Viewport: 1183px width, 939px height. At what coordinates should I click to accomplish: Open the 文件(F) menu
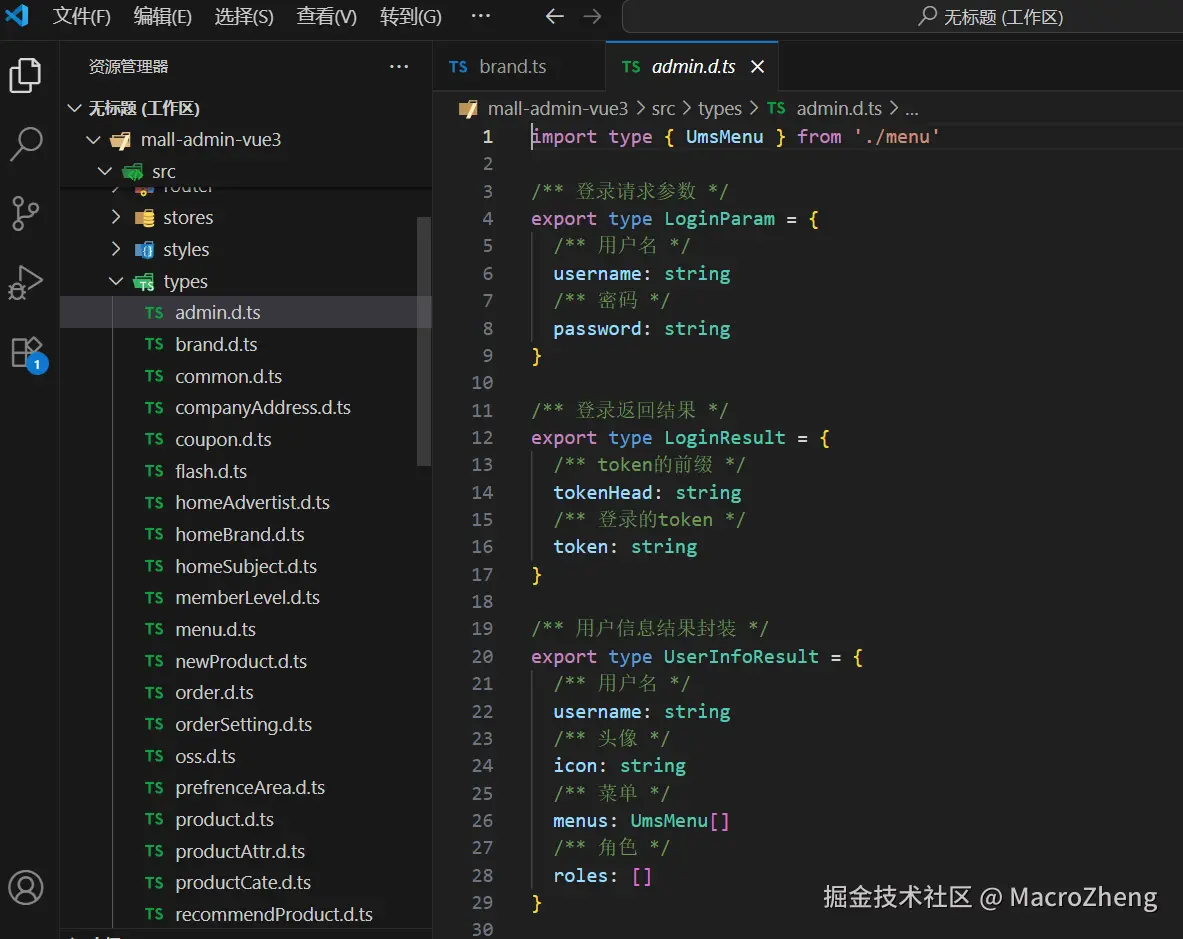coord(81,16)
